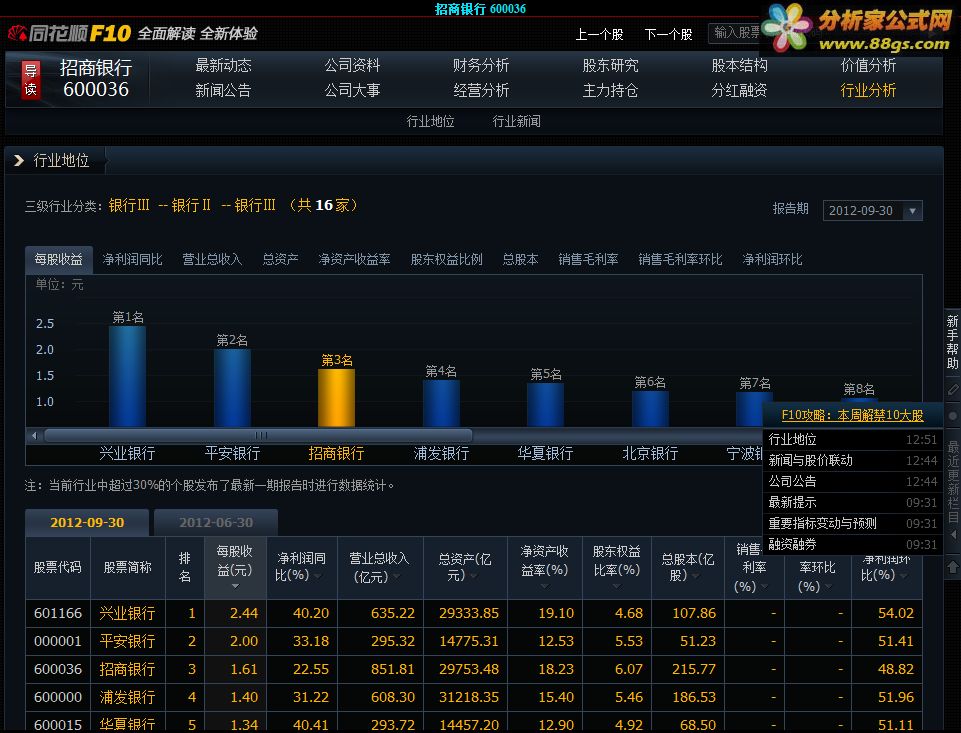The height and width of the screenshot is (733, 961).
Task: Switch to the 2012-06-30 table tab
Action: 216,522
